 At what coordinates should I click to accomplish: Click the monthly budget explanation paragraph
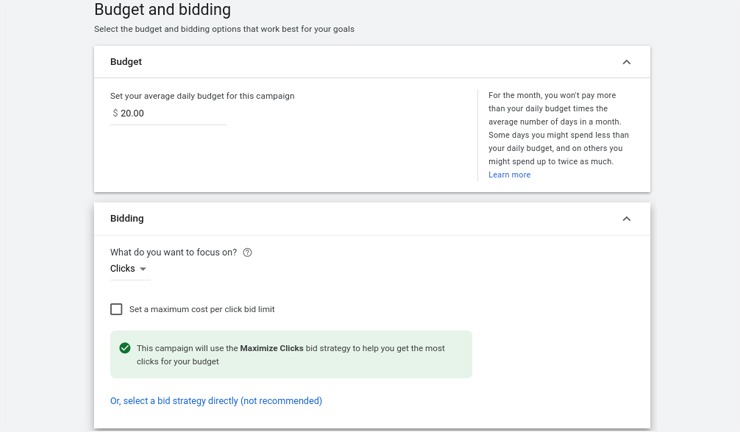(x=558, y=128)
